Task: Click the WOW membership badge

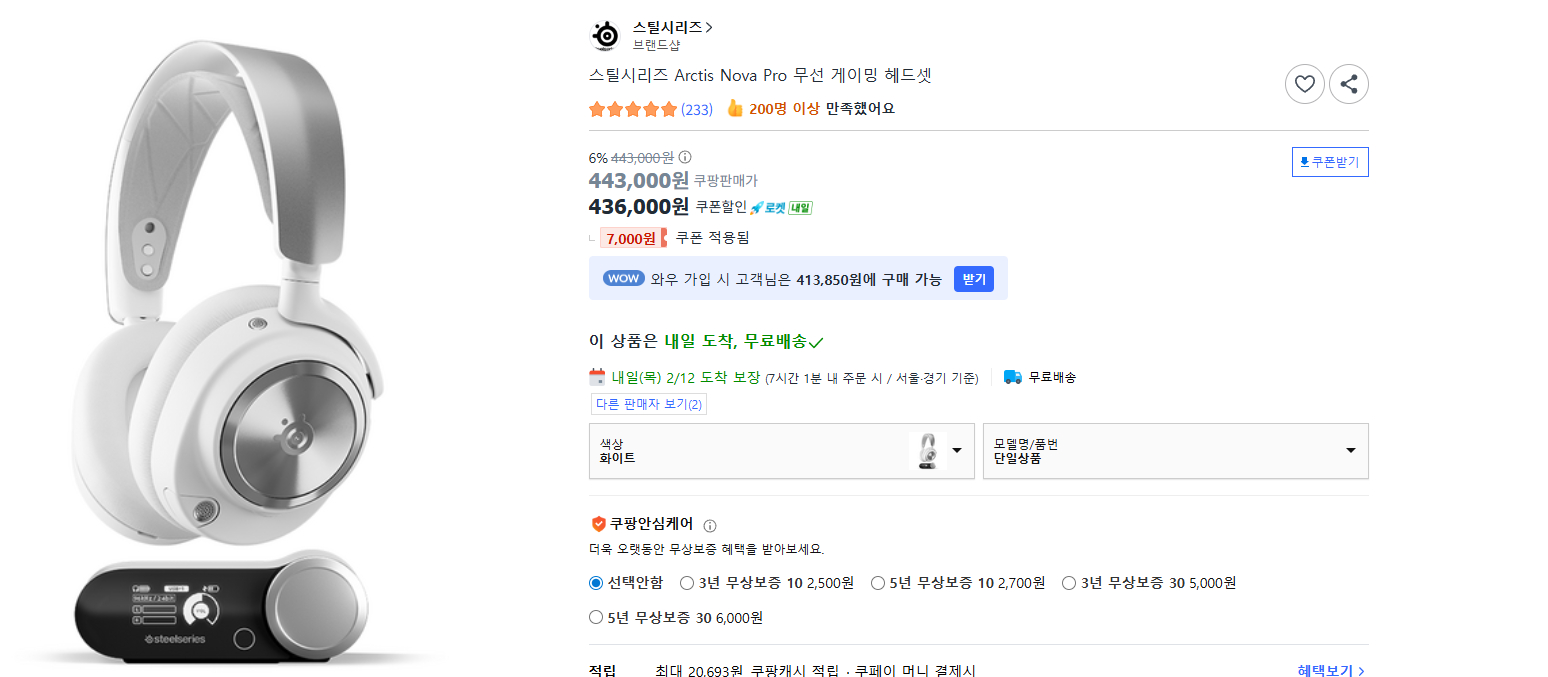Action: pyautogui.click(x=622, y=278)
